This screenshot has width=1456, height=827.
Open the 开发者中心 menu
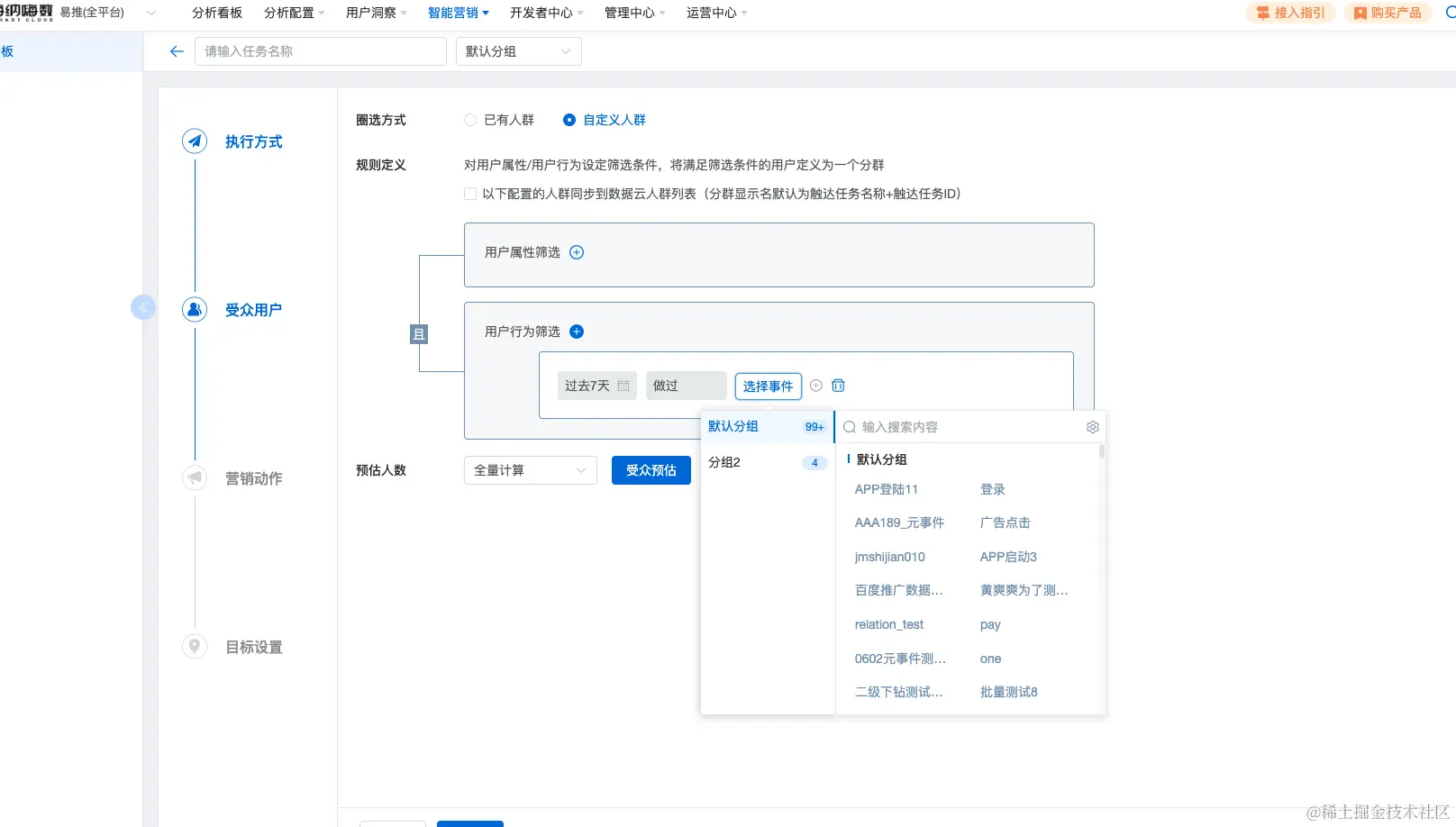click(x=547, y=13)
